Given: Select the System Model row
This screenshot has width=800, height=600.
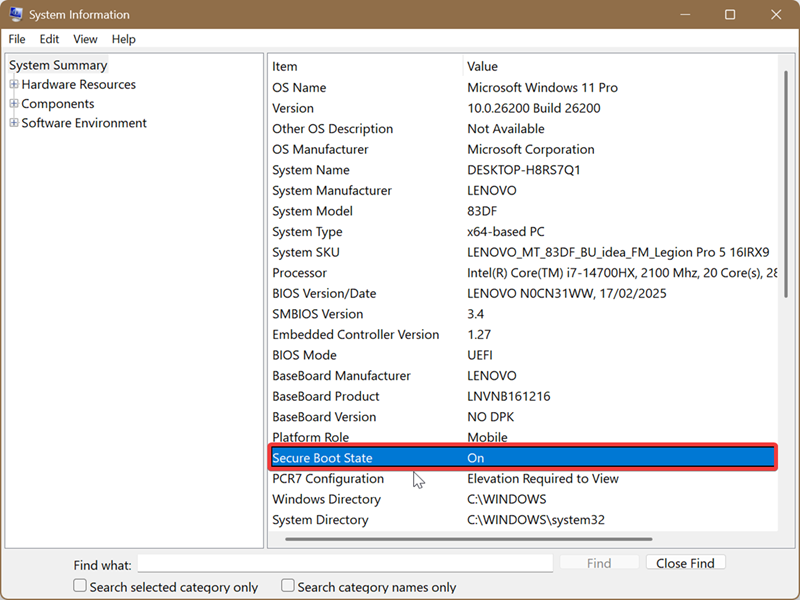Looking at the screenshot, I should click(523, 211).
